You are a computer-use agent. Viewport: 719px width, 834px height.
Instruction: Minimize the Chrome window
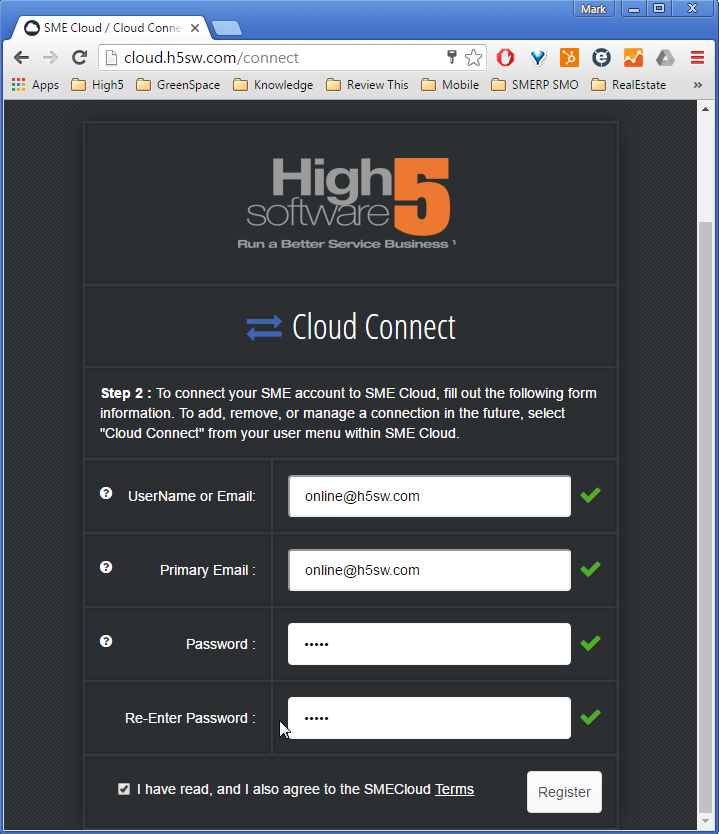click(x=634, y=9)
